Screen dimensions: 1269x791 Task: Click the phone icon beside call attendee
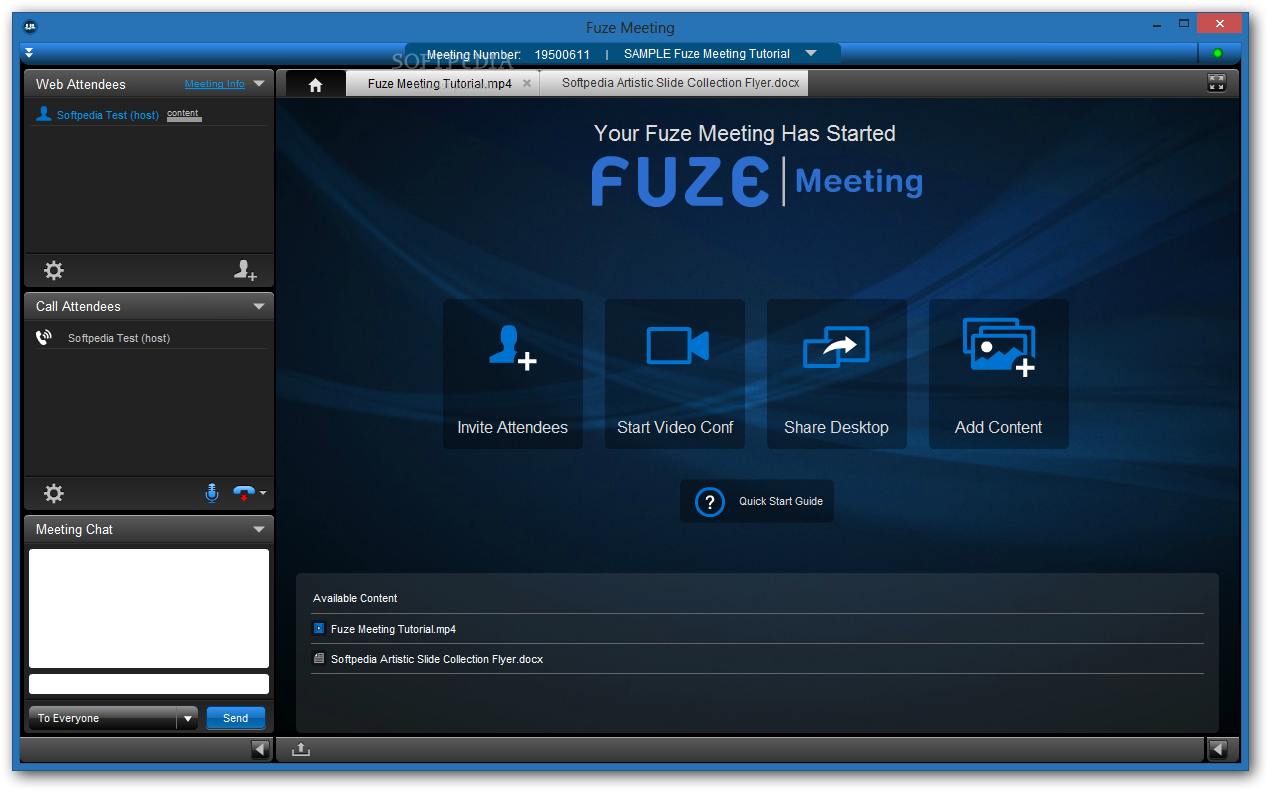click(44, 338)
